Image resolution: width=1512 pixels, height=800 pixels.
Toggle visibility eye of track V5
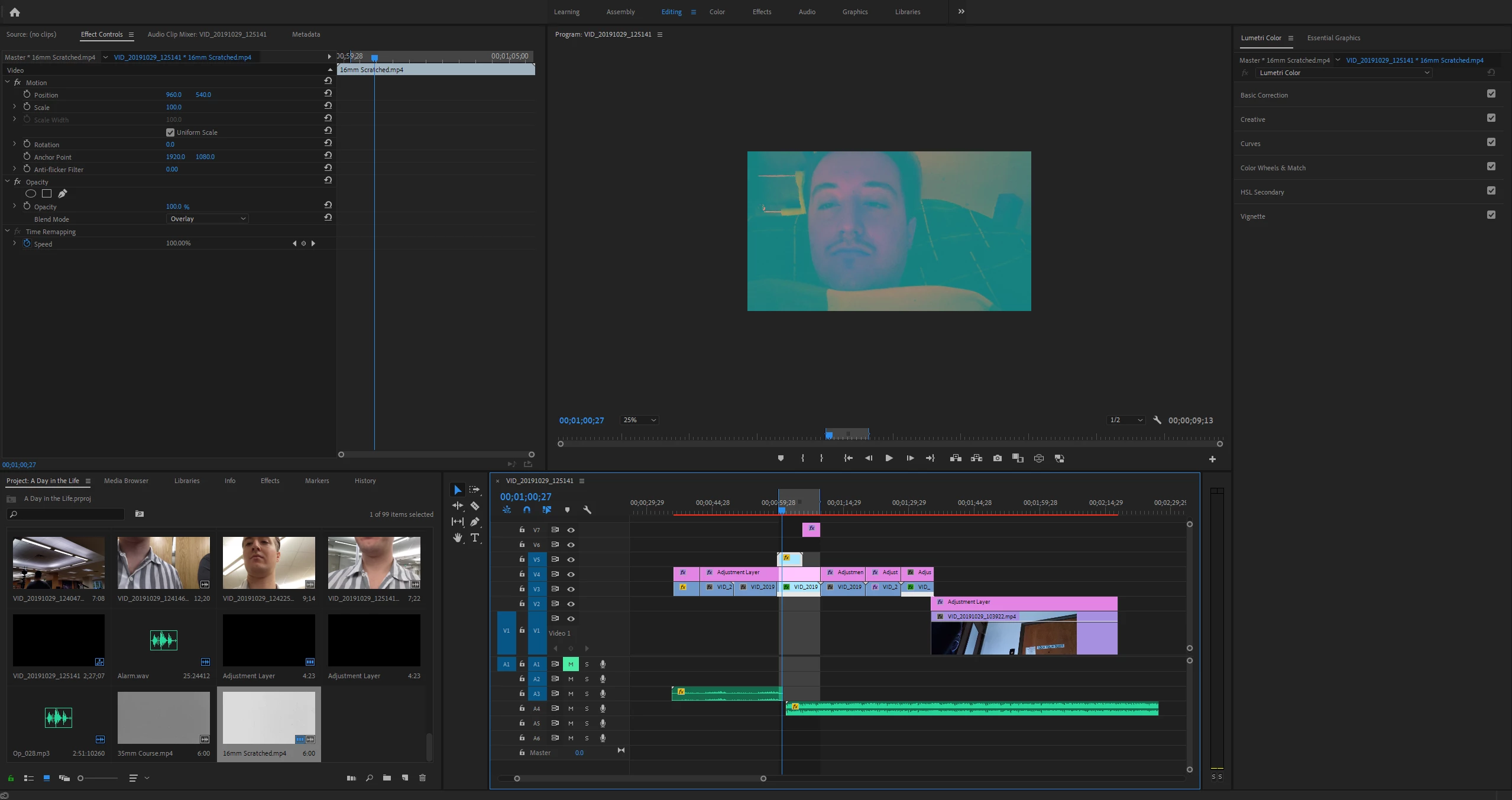point(571,559)
